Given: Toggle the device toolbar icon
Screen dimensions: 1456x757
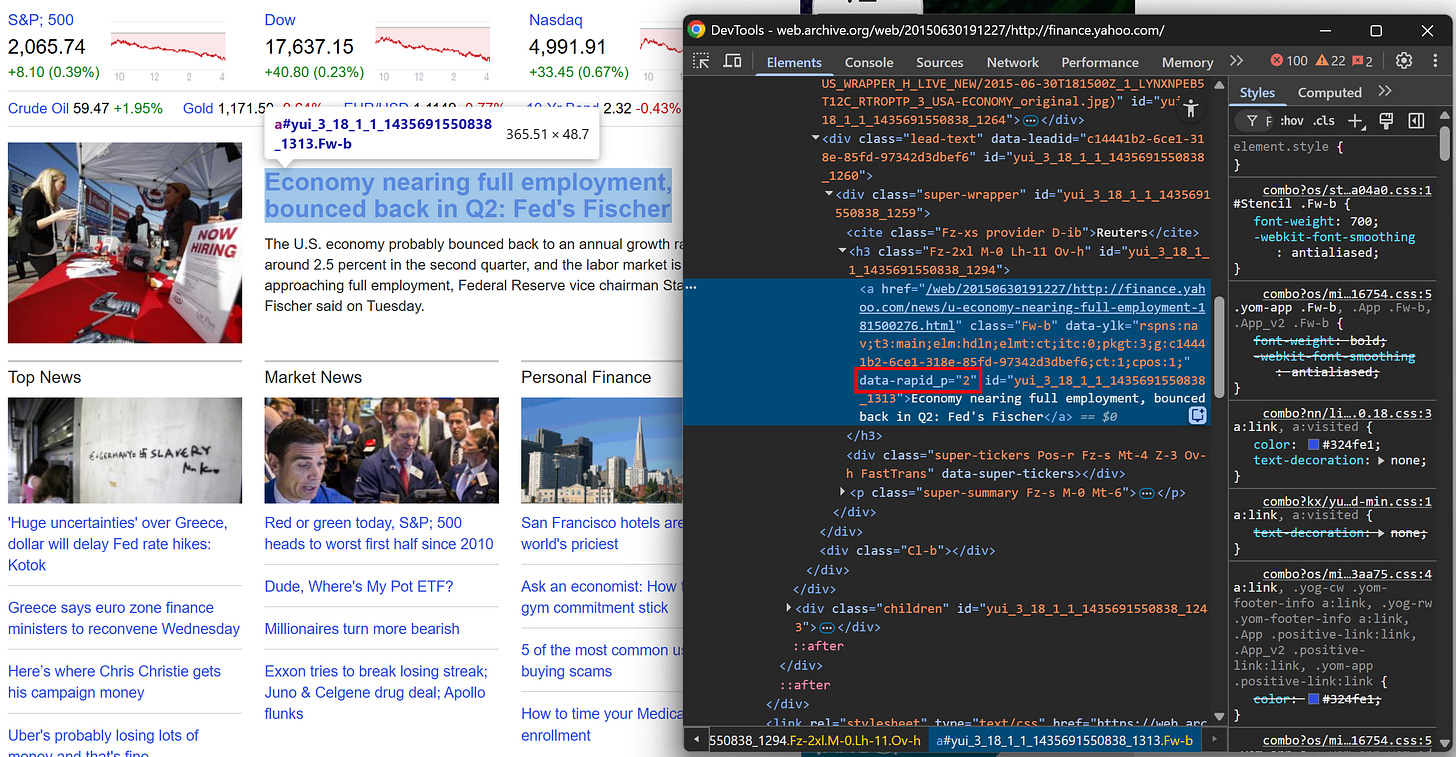Looking at the screenshot, I should (x=731, y=61).
